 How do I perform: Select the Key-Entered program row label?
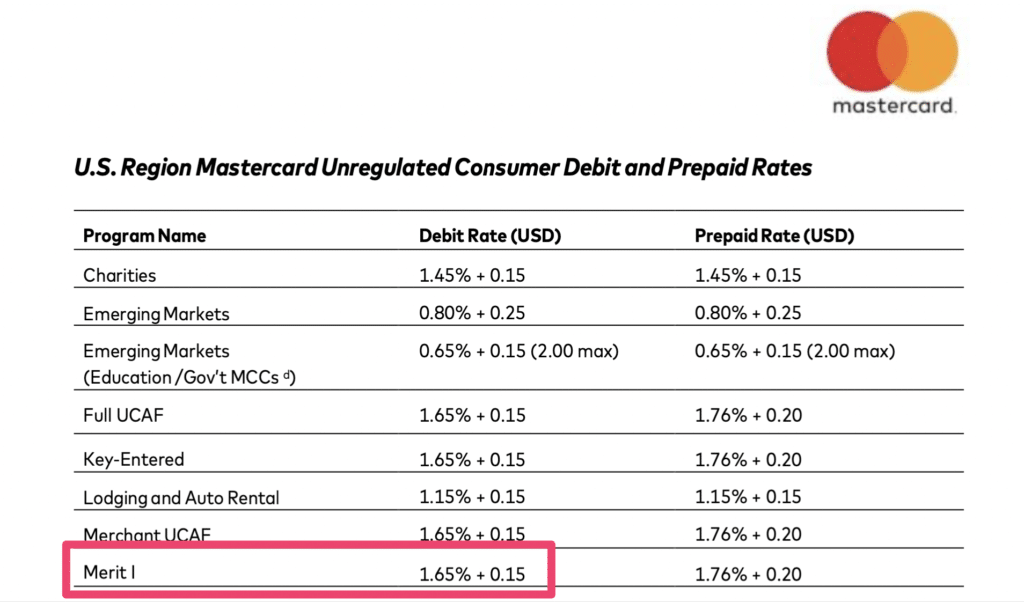point(134,460)
